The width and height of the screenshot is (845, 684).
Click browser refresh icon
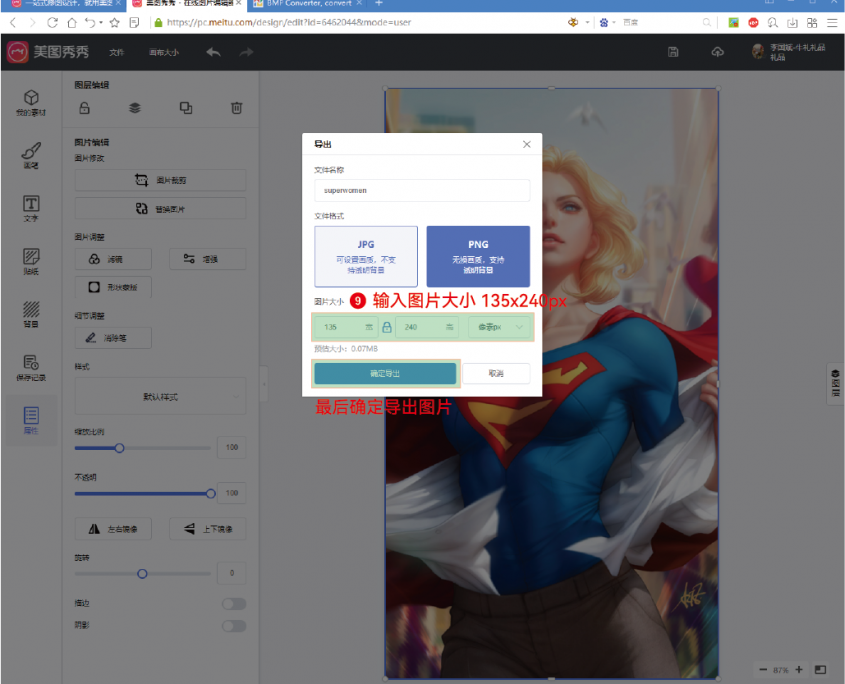52,23
